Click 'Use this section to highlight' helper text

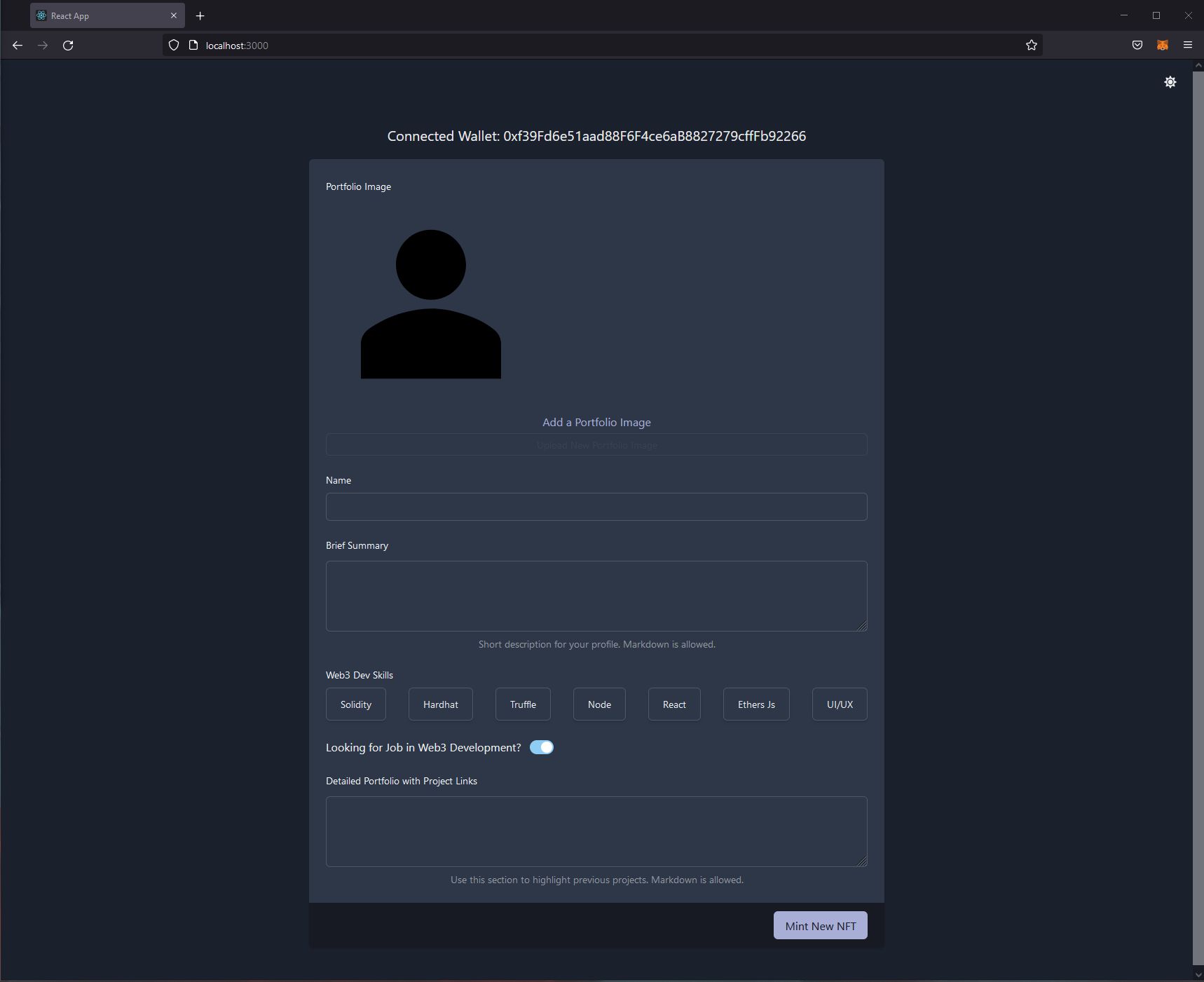[596, 880]
